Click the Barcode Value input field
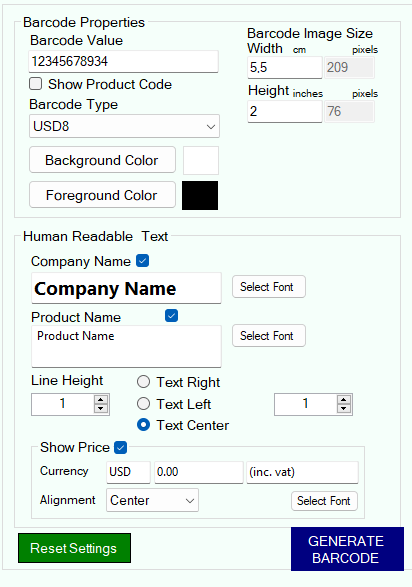Viewport: 412px width, 587px height. (123, 61)
